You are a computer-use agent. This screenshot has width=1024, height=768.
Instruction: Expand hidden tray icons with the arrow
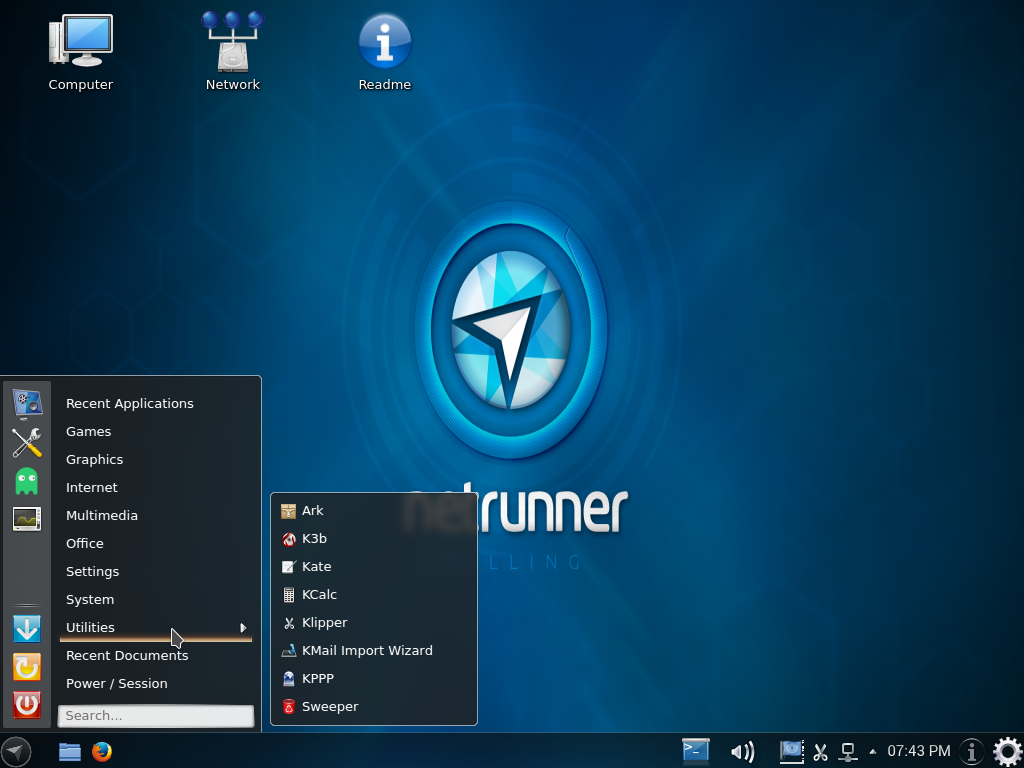873,751
